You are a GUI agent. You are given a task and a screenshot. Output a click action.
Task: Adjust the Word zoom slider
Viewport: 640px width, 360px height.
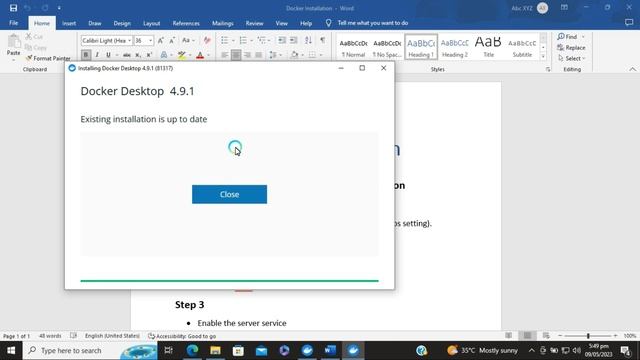[x=588, y=336]
